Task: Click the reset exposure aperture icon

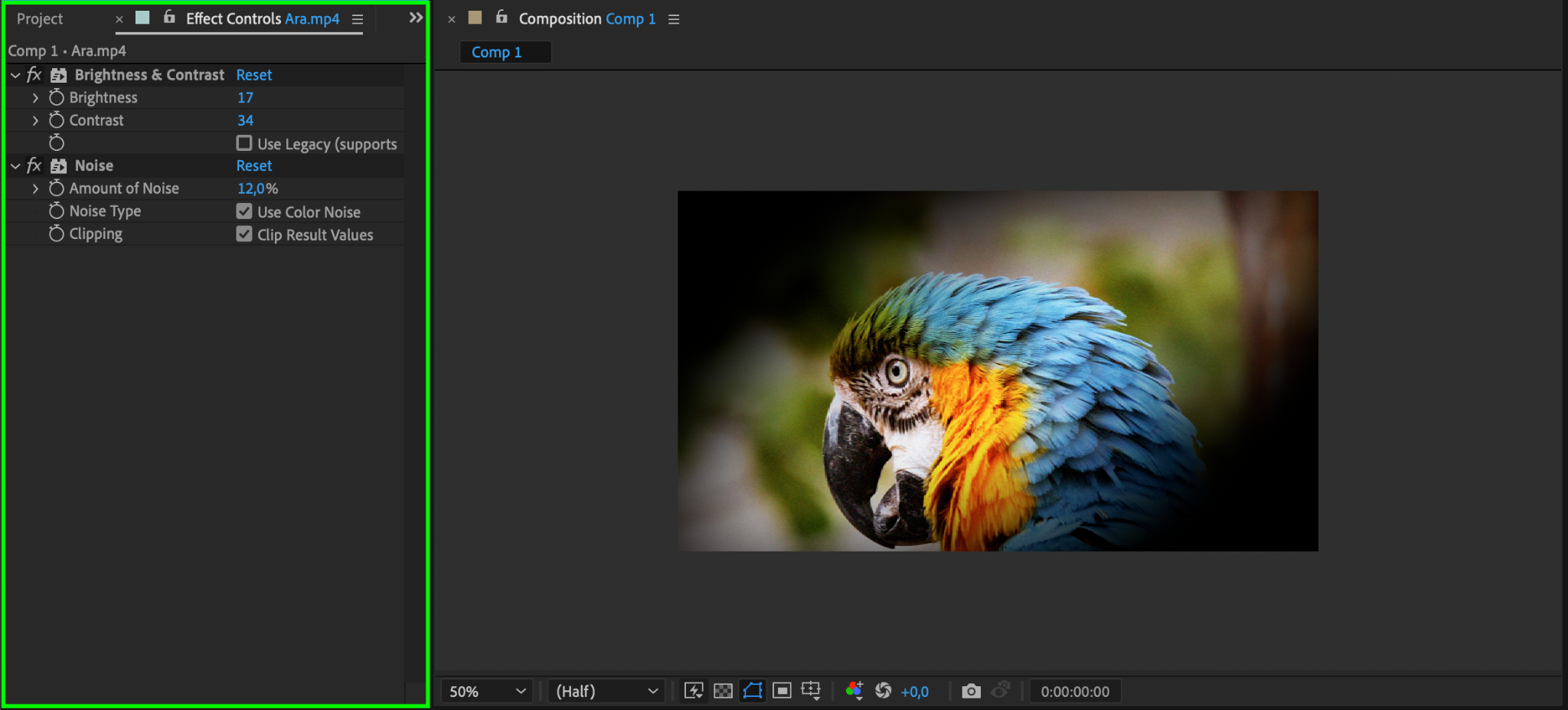Action: point(883,691)
